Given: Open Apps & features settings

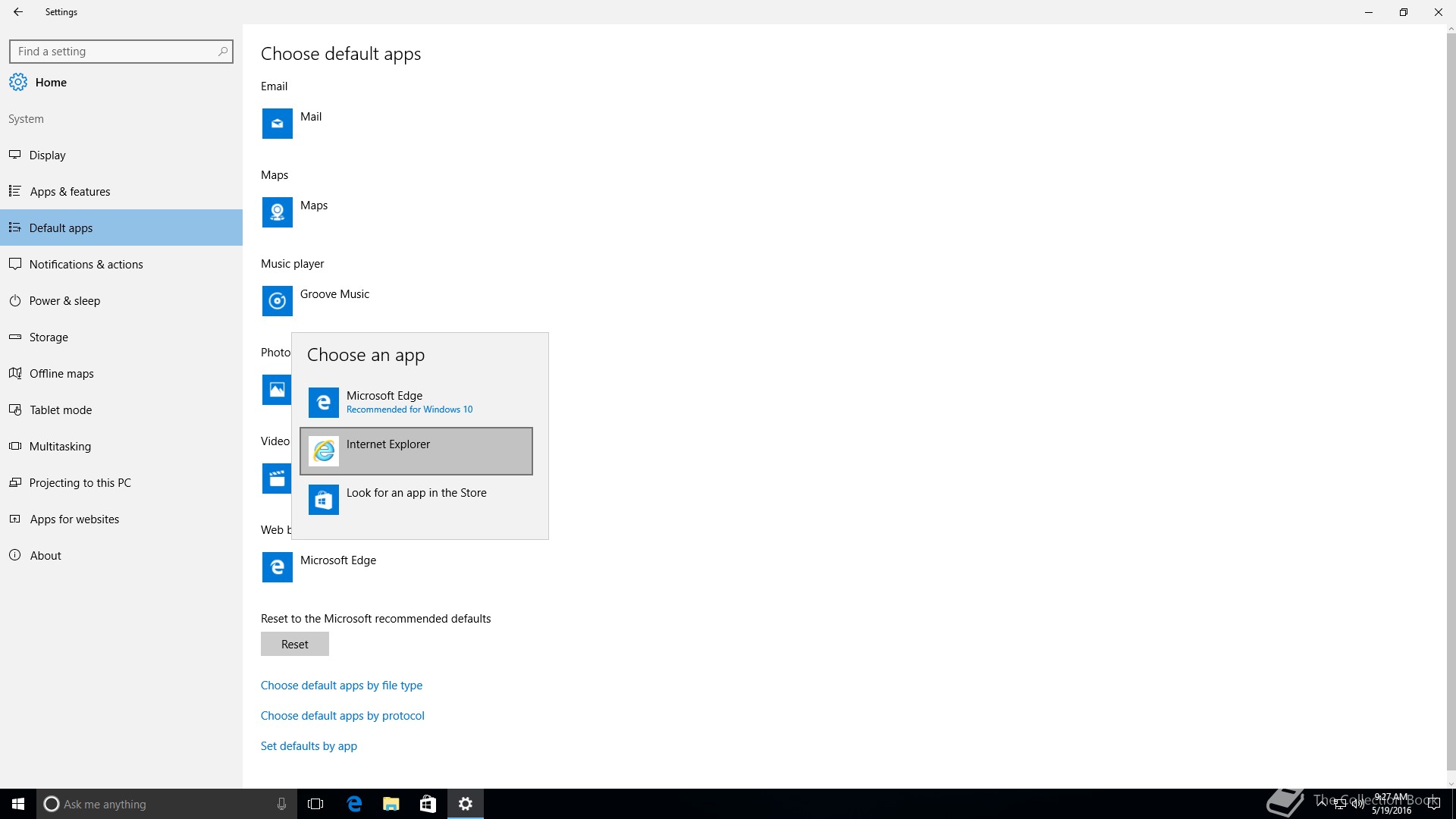Looking at the screenshot, I should pyautogui.click(x=121, y=191).
